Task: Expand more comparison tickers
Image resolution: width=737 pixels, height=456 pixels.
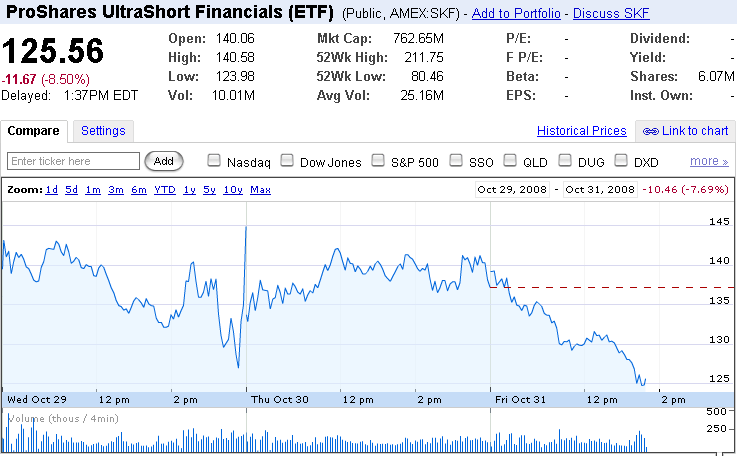Action: pyautogui.click(x=709, y=161)
